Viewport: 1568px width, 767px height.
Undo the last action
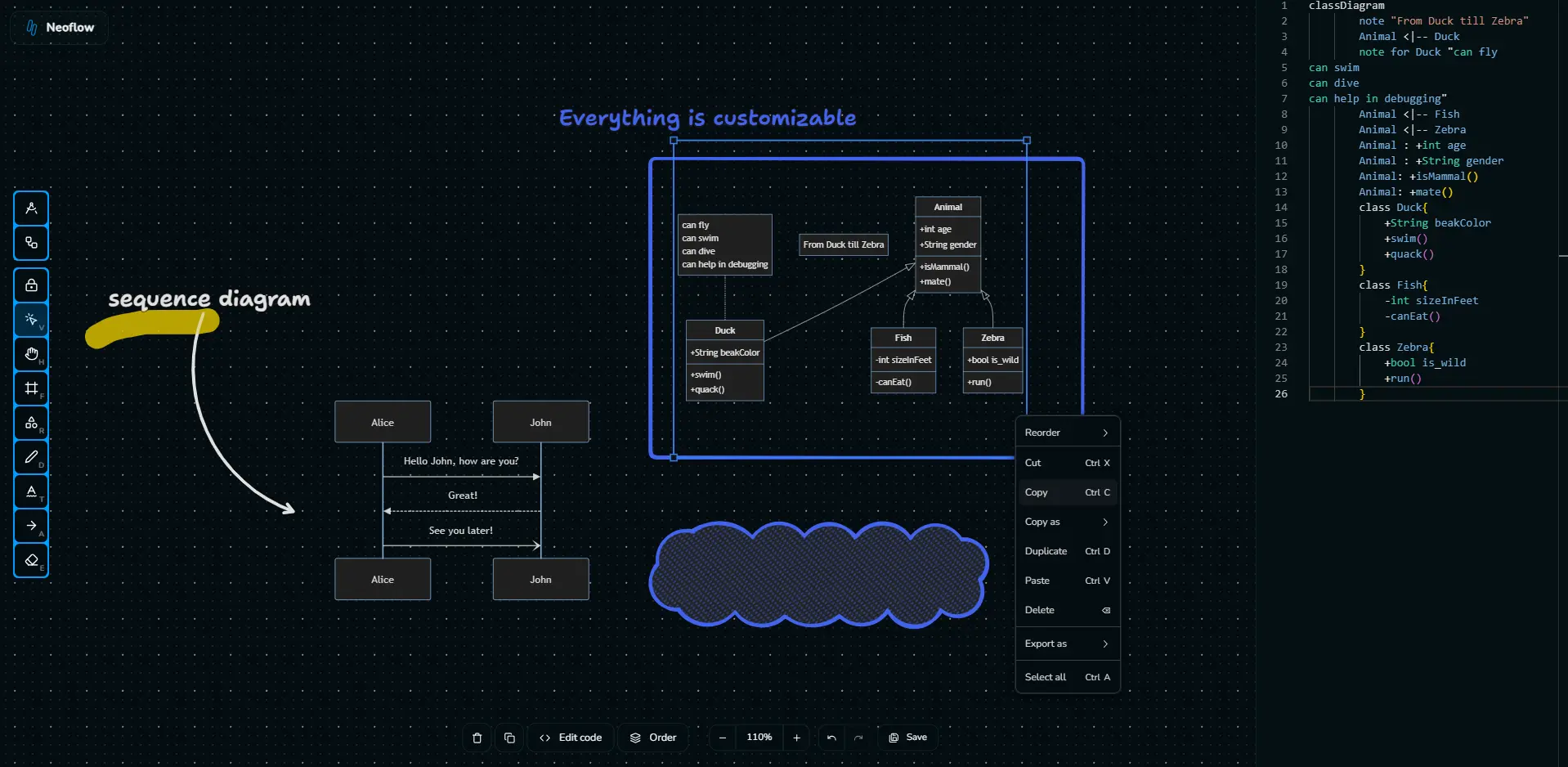coord(831,738)
